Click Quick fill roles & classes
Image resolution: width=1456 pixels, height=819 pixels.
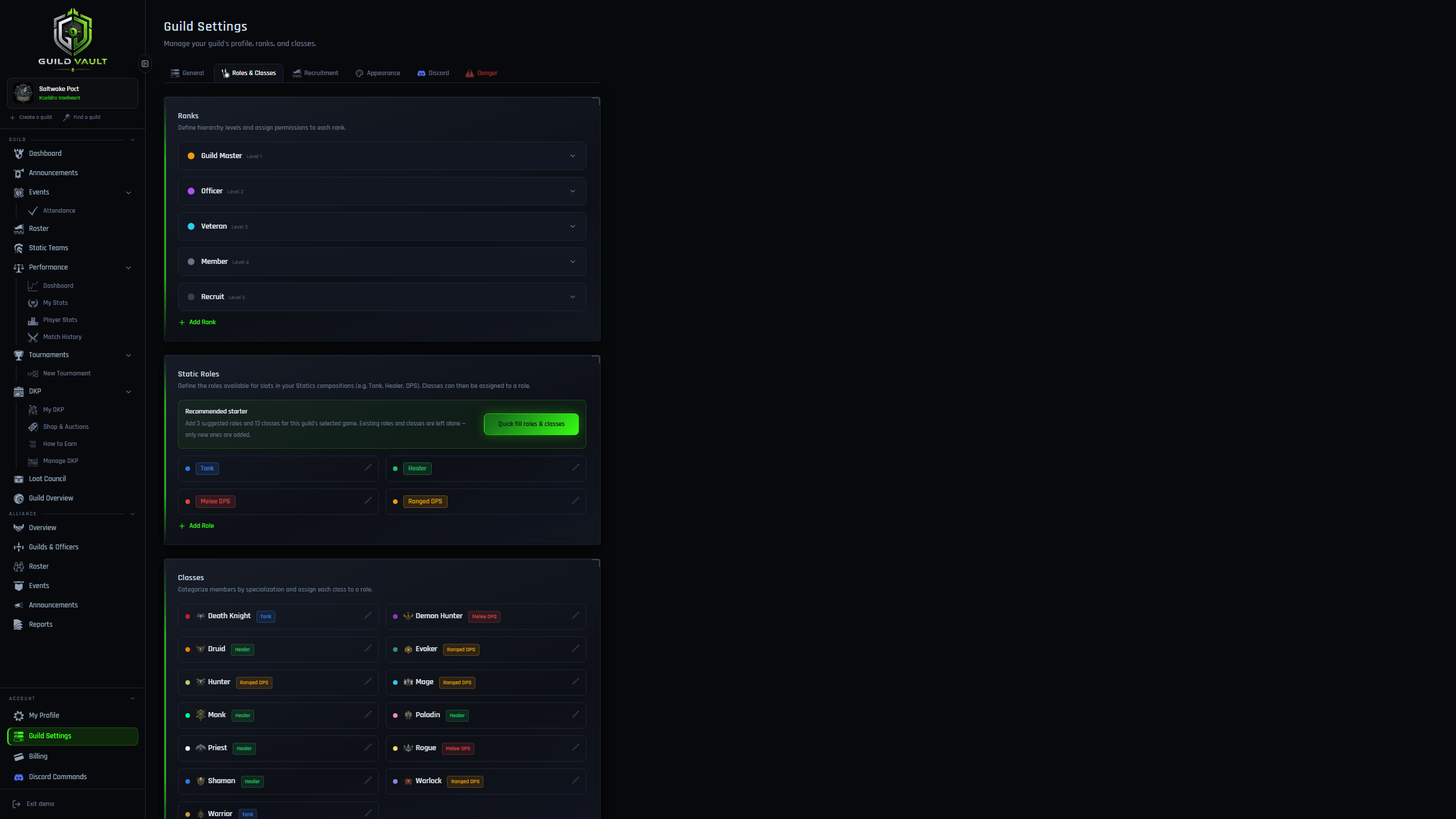531,424
